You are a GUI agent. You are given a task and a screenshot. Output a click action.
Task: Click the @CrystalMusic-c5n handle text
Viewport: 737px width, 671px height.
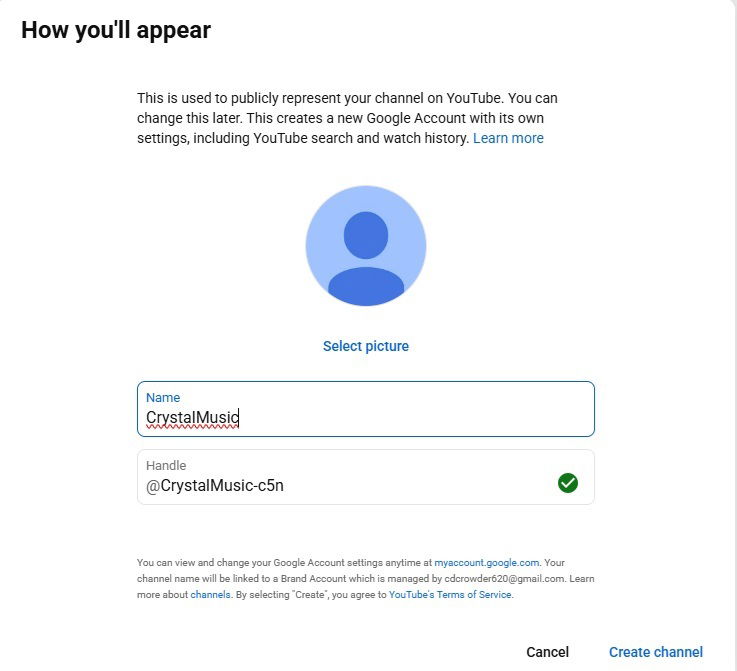click(215, 485)
